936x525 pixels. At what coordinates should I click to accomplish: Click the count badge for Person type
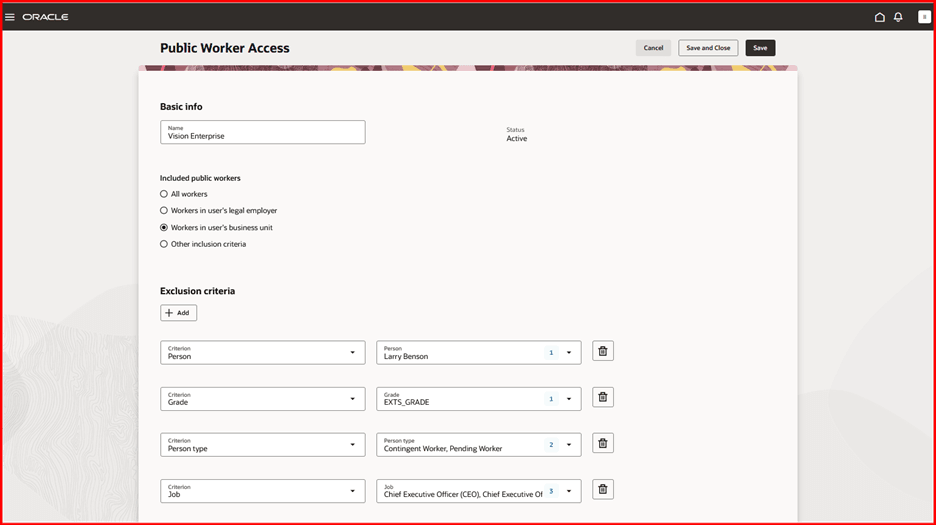pos(551,445)
